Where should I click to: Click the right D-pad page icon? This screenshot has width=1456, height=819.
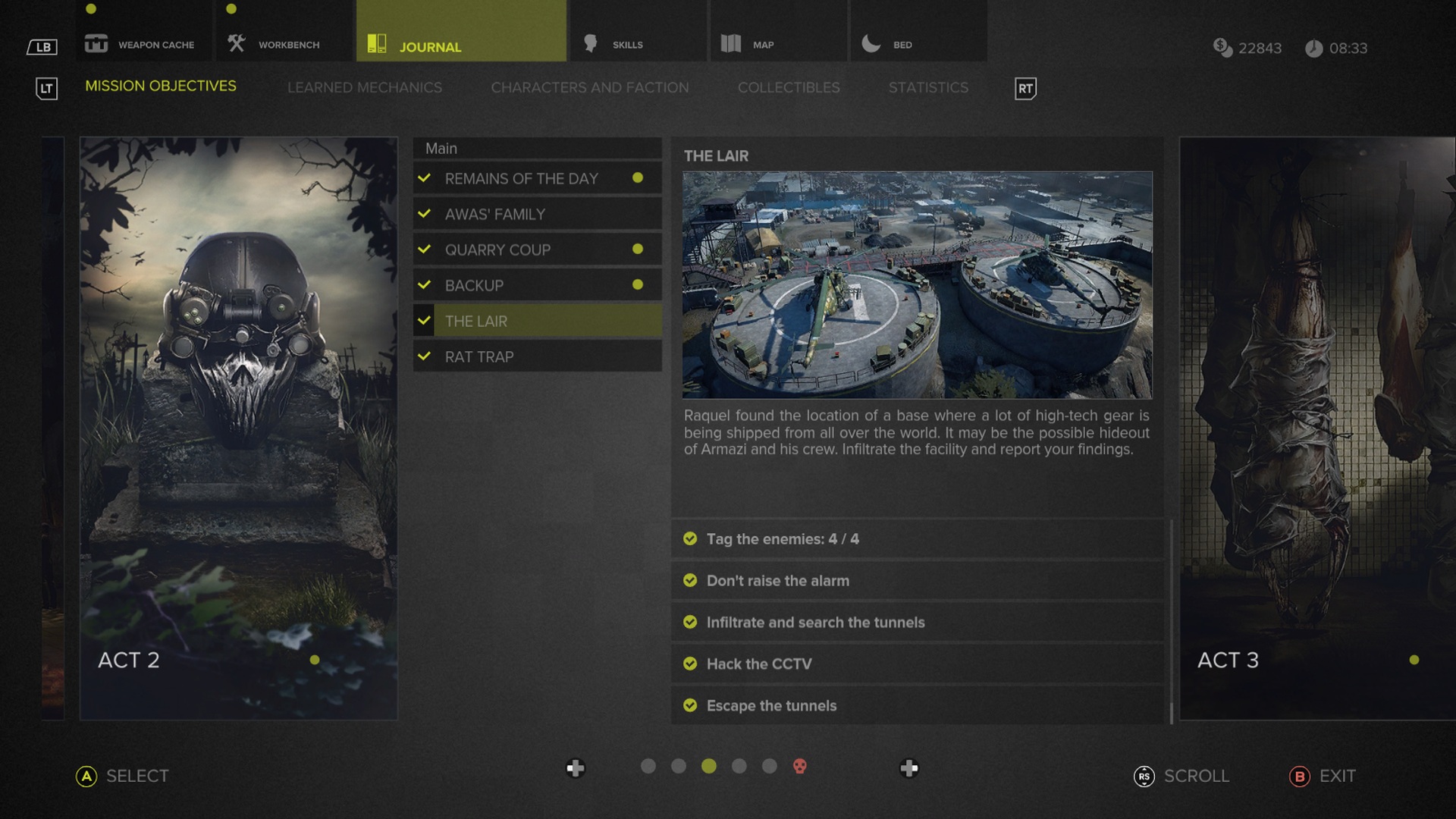[909, 768]
